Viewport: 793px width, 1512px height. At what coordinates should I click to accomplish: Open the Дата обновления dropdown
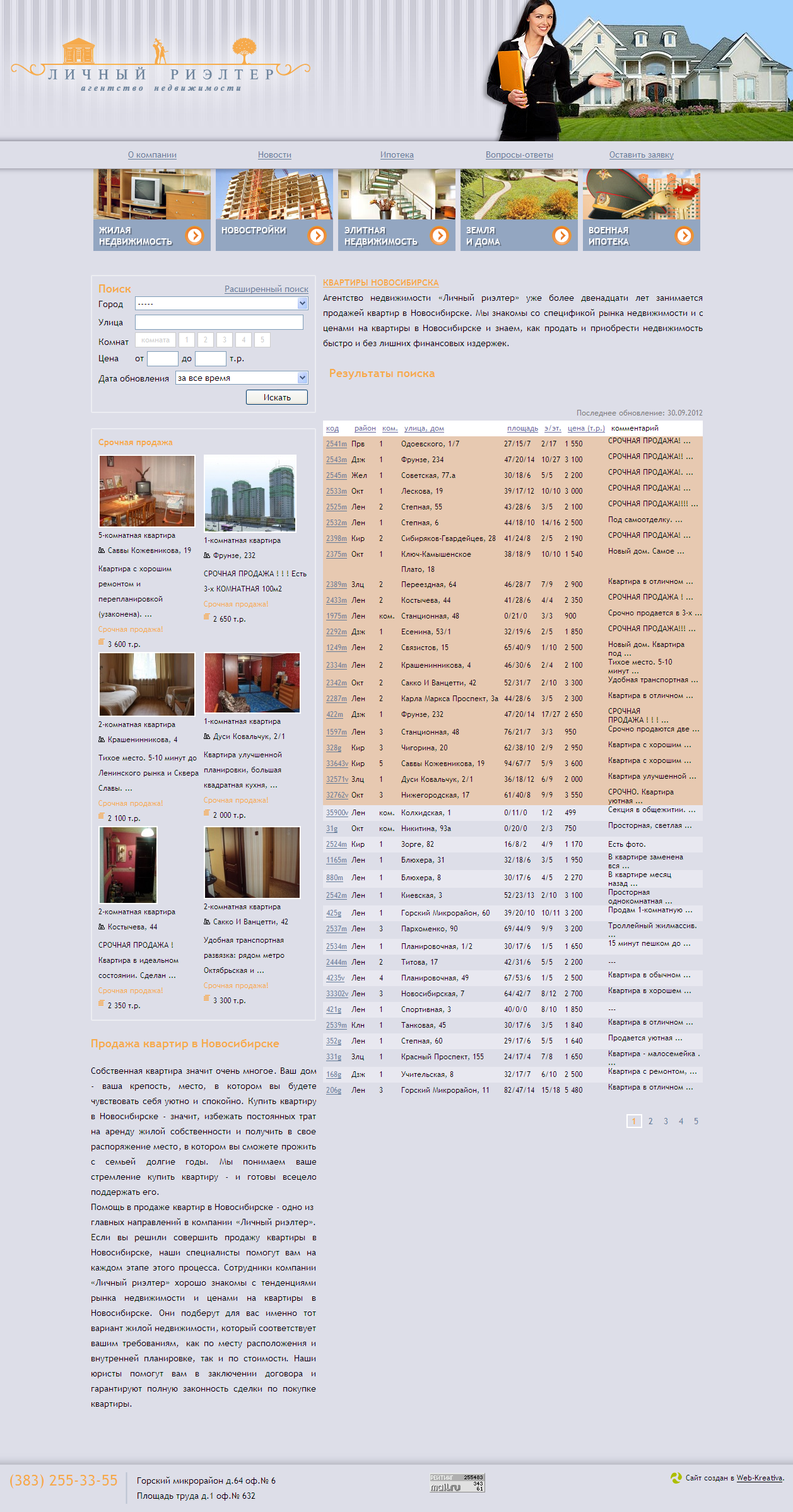[x=302, y=378]
